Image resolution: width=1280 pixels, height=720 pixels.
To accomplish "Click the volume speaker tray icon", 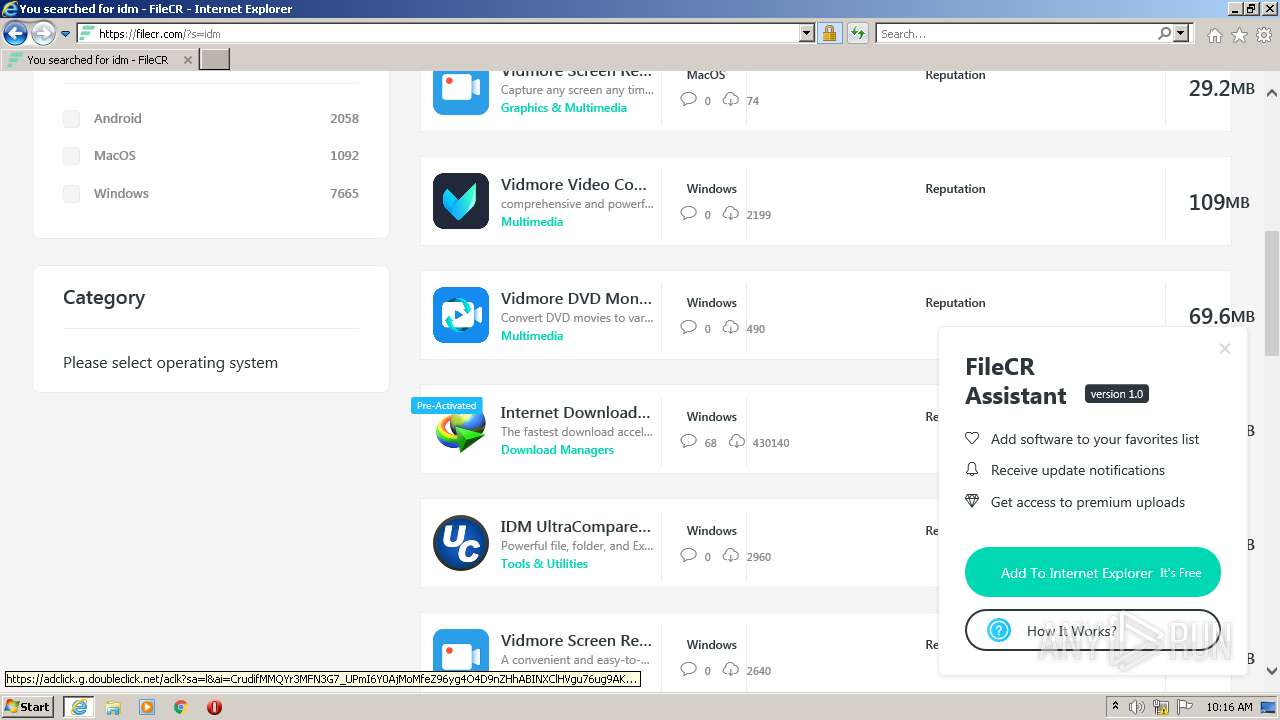I will 1137,707.
